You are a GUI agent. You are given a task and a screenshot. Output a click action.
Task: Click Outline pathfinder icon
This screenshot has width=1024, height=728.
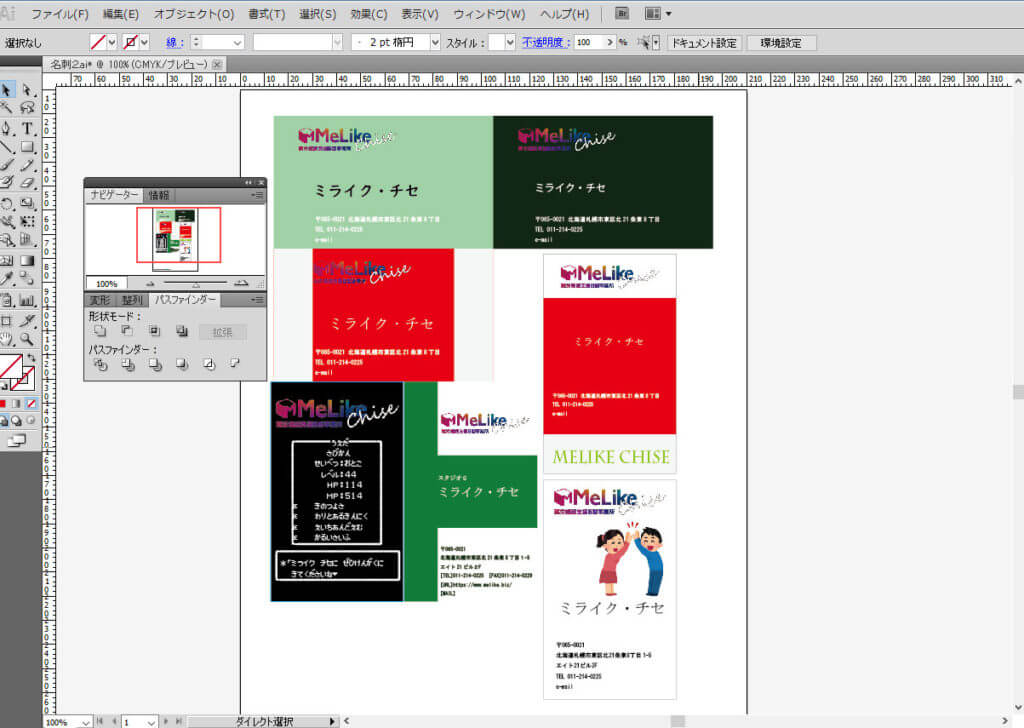pos(208,364)
